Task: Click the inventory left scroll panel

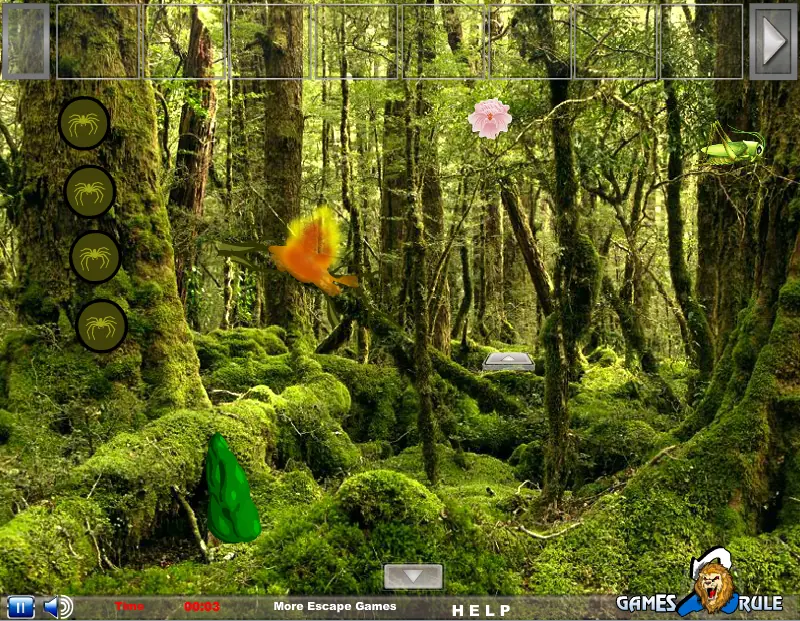Action: [26, 41]
